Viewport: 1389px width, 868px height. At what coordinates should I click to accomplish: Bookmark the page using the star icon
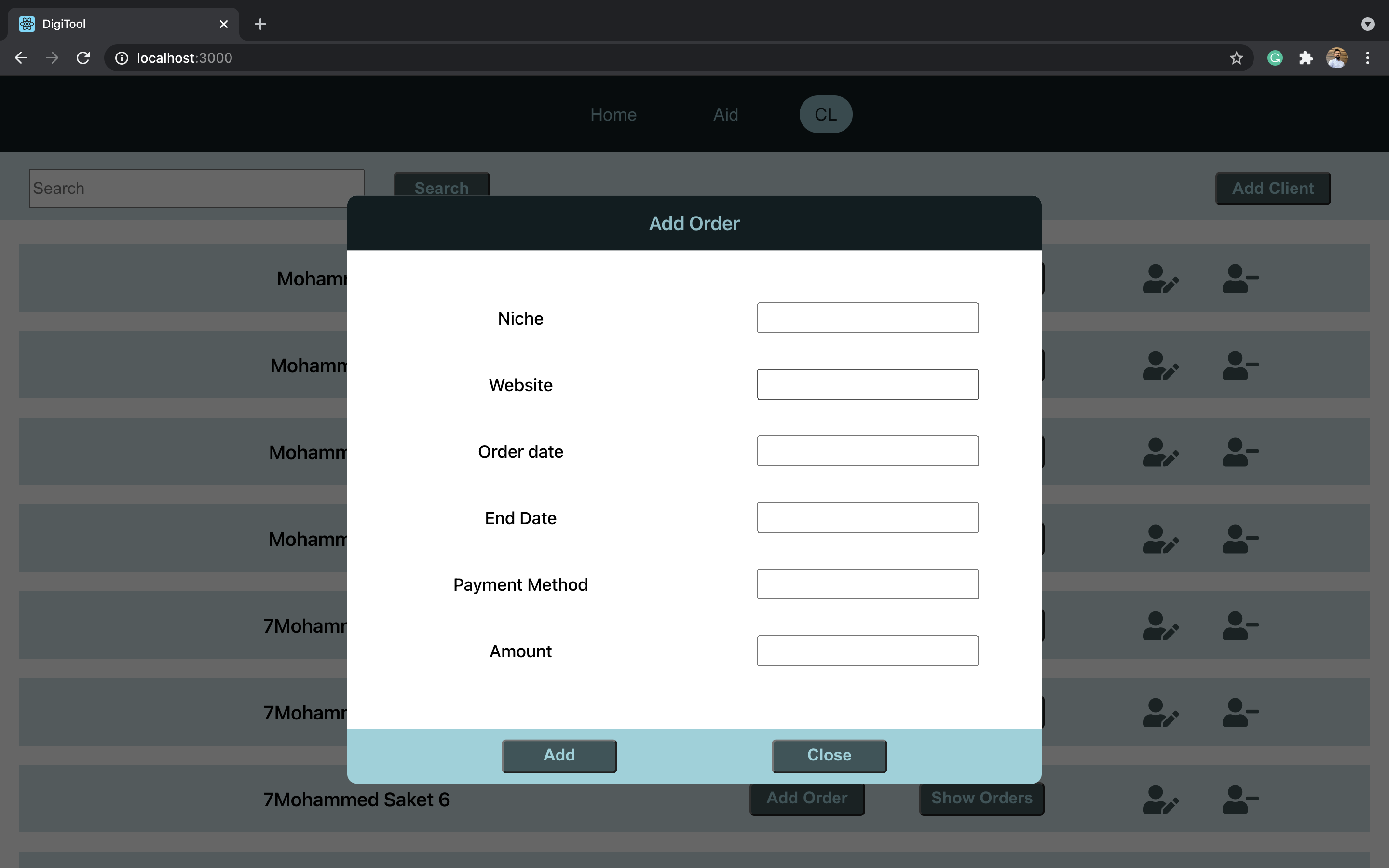coord(1236,57)
